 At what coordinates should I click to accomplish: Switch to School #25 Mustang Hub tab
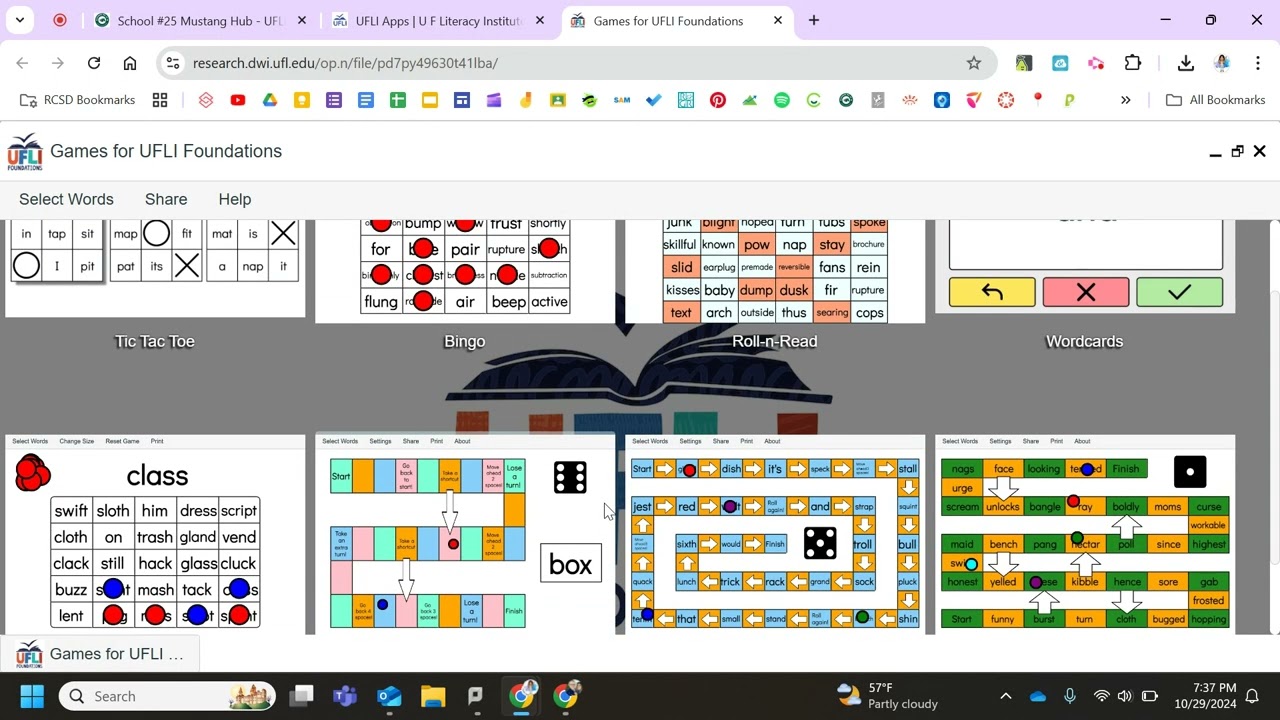200,20
